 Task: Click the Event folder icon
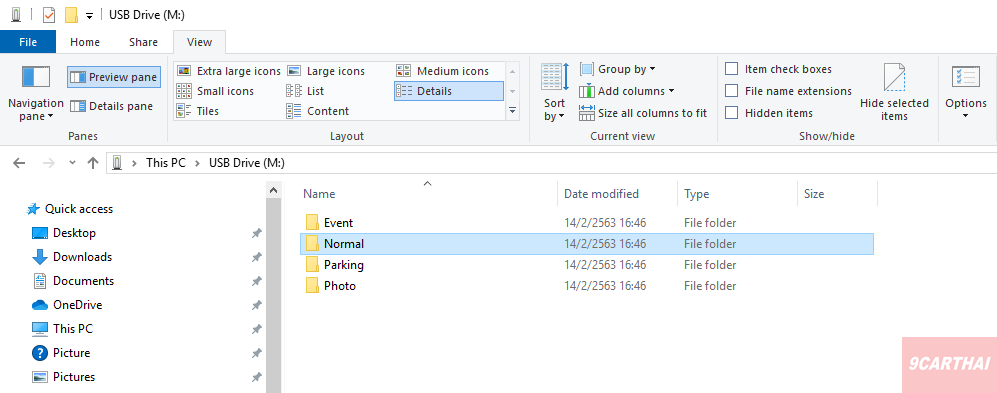pos(312,223)
